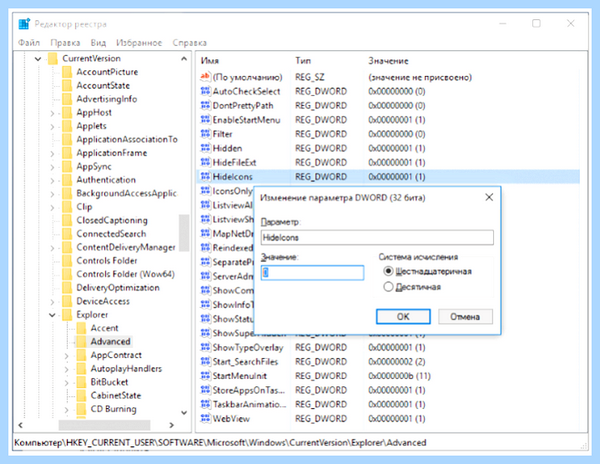
Task: Click the folder icon of DeviceAccess key
Action: [67, 301]
